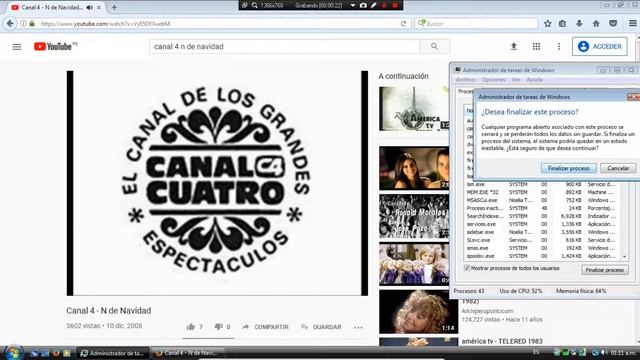Confirm Finalizar proceso in the dialog
Viewport: 640px width, 360px height.
click(569, 168)
